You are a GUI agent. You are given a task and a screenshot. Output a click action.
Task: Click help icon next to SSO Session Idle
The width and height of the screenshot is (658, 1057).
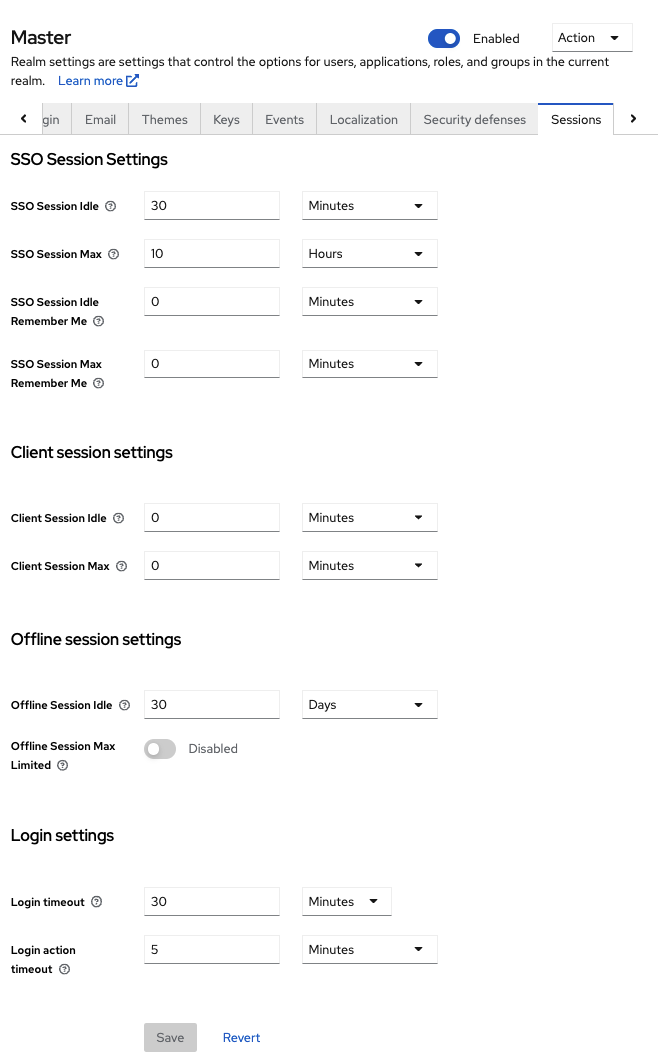click(111, 206)
